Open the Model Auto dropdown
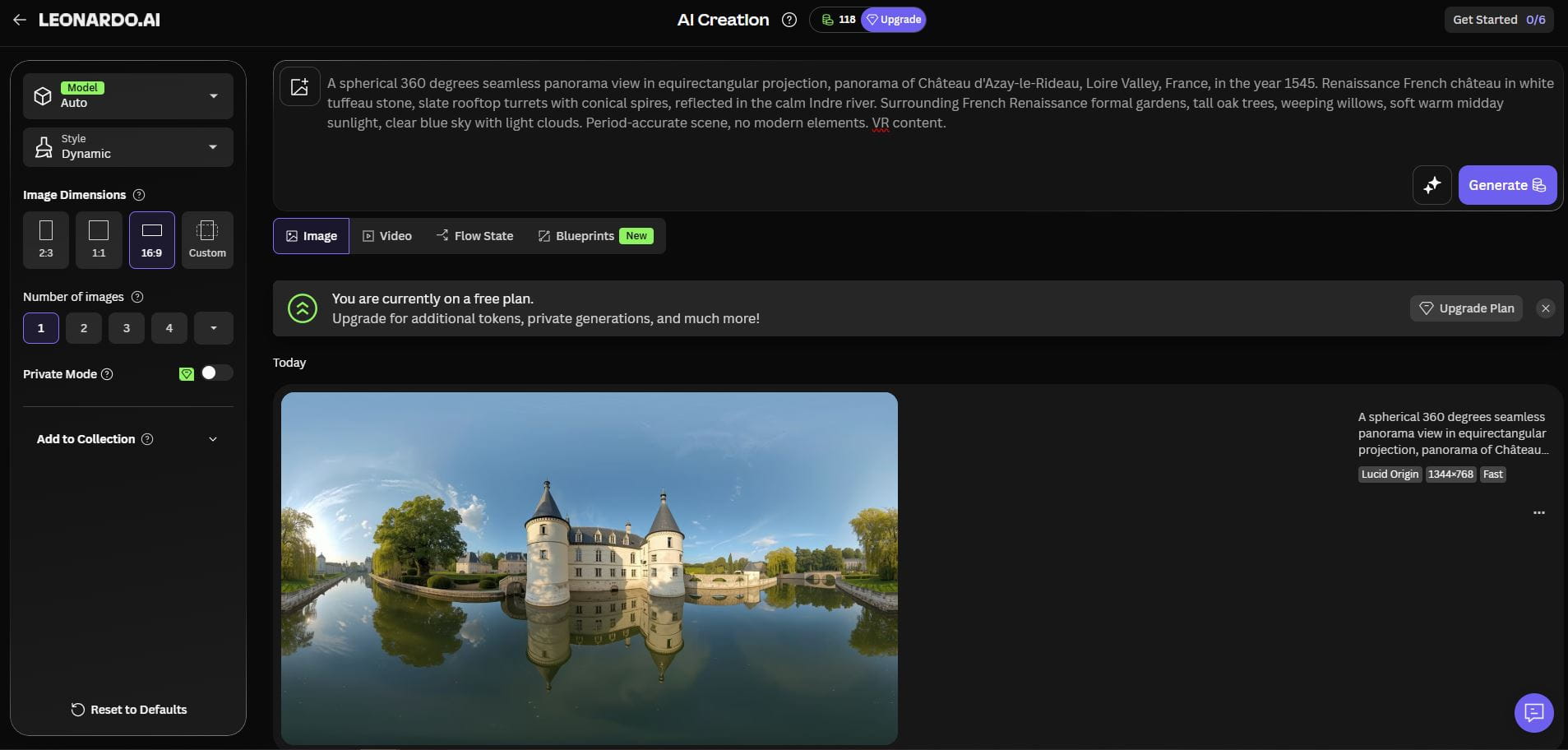 pyautogui.click(x=128, y=96)
